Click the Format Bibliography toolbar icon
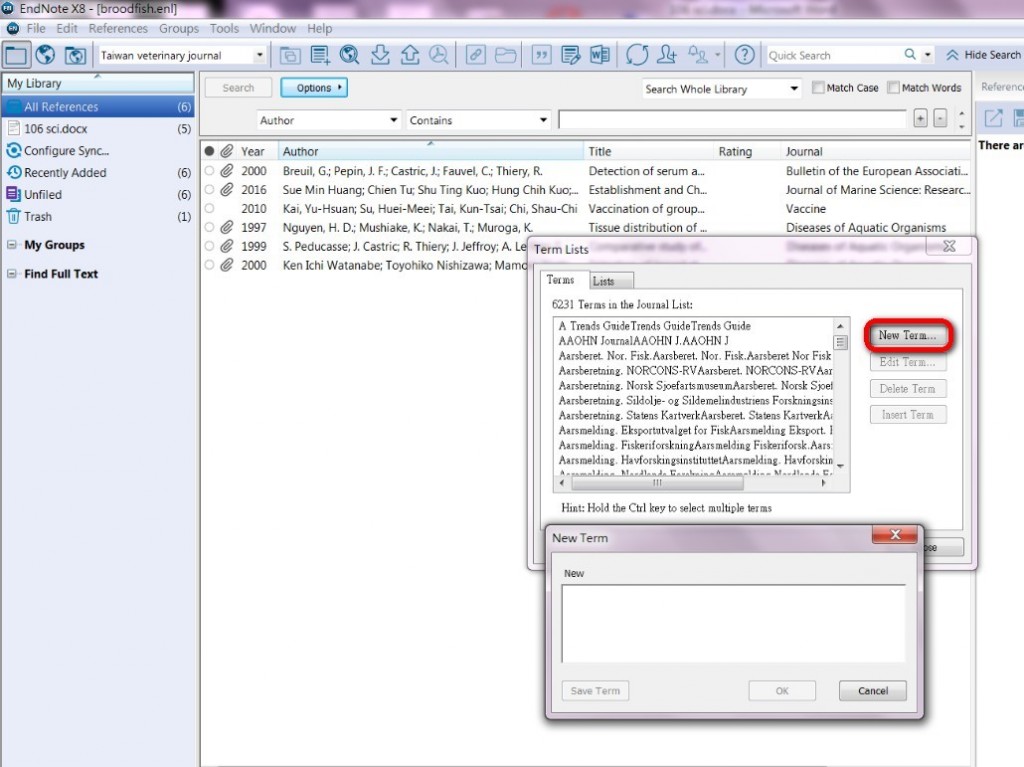Image resolution: width=1024 pixels, height=767 pixels. pos(570,55)
